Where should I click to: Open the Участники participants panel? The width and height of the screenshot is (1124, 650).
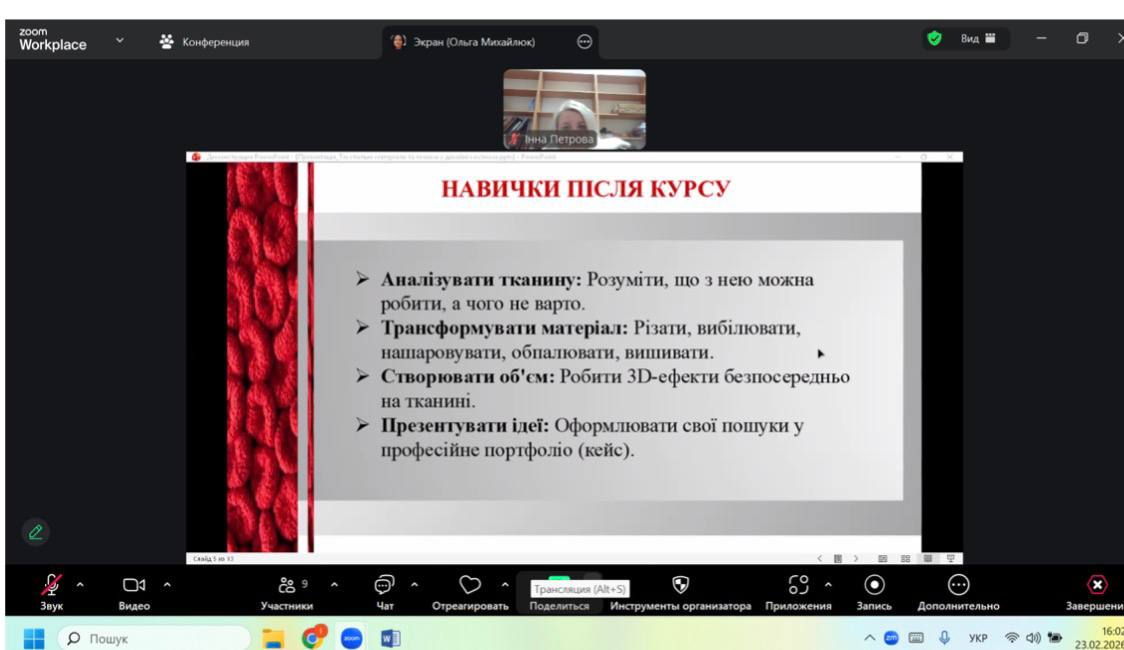(x=287, y=586)
